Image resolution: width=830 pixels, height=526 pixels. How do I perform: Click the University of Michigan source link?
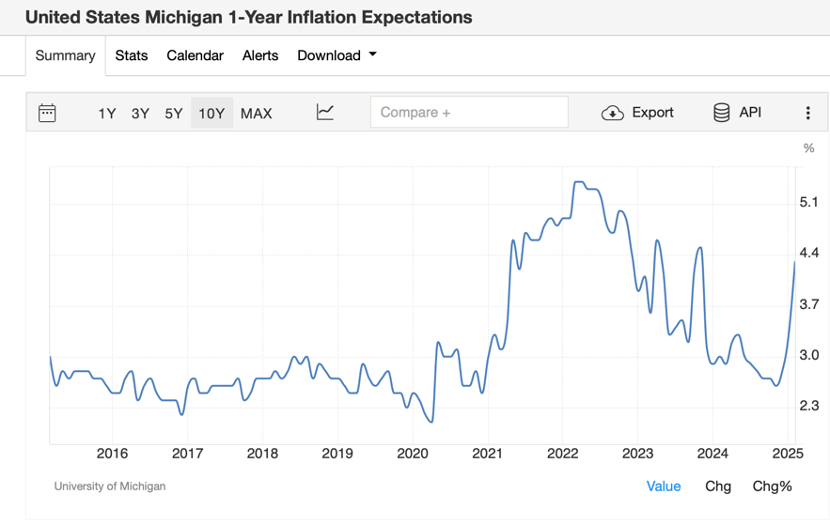click(110, 486)
